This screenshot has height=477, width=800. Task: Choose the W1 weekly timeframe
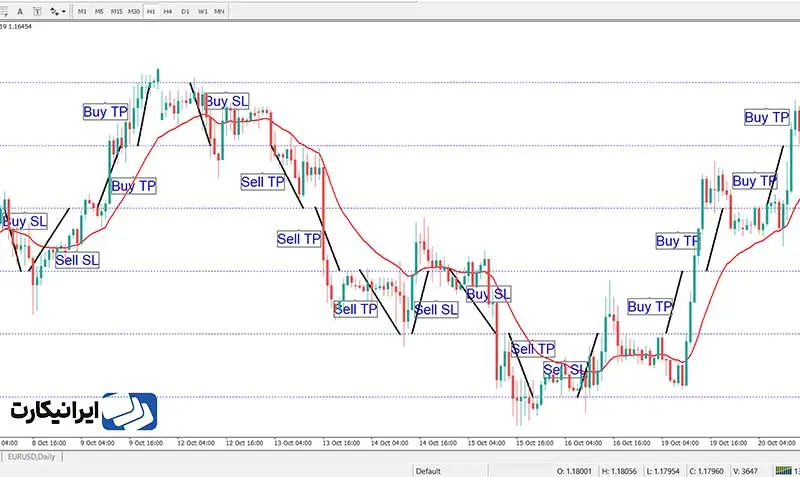[x=202, y=12]
